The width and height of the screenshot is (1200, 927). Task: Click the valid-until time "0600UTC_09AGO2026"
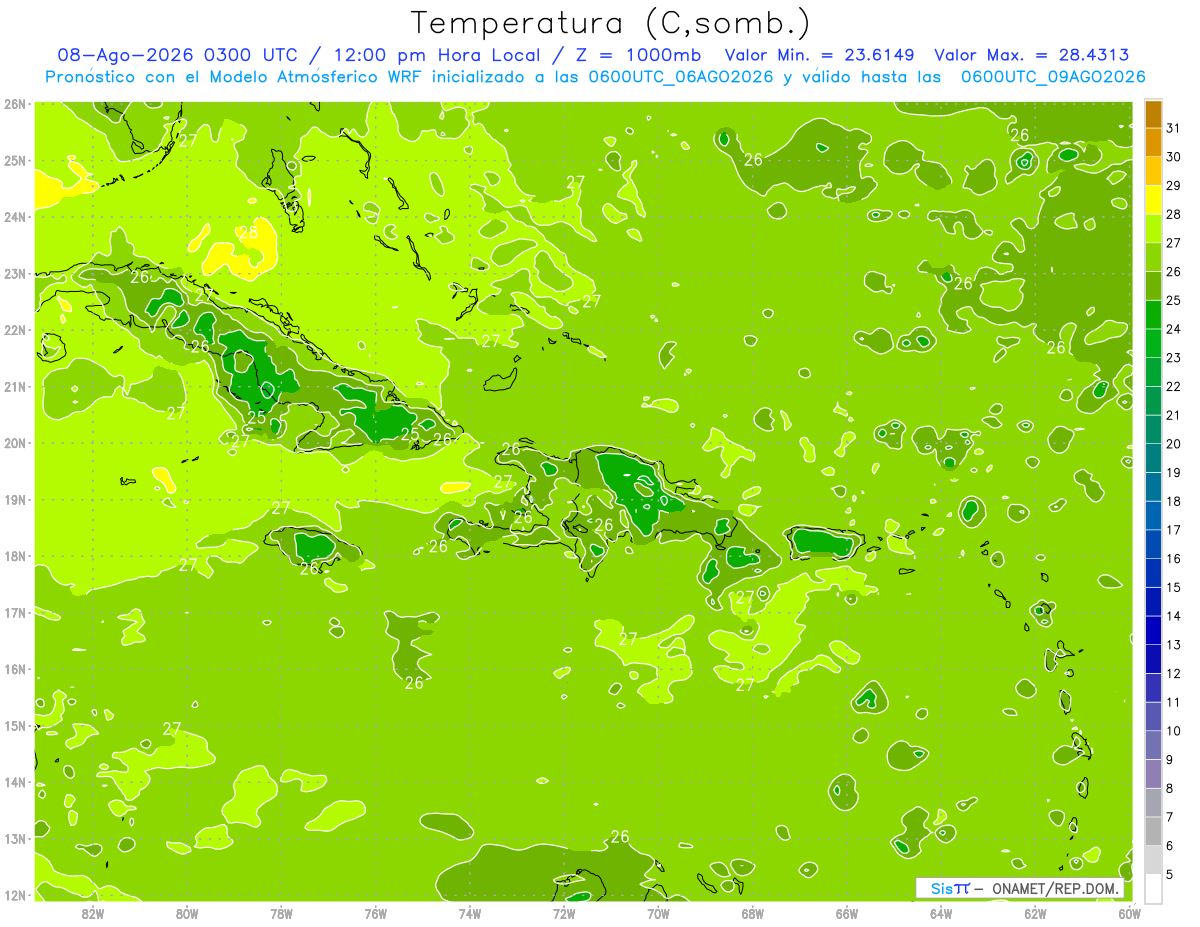1053,77
